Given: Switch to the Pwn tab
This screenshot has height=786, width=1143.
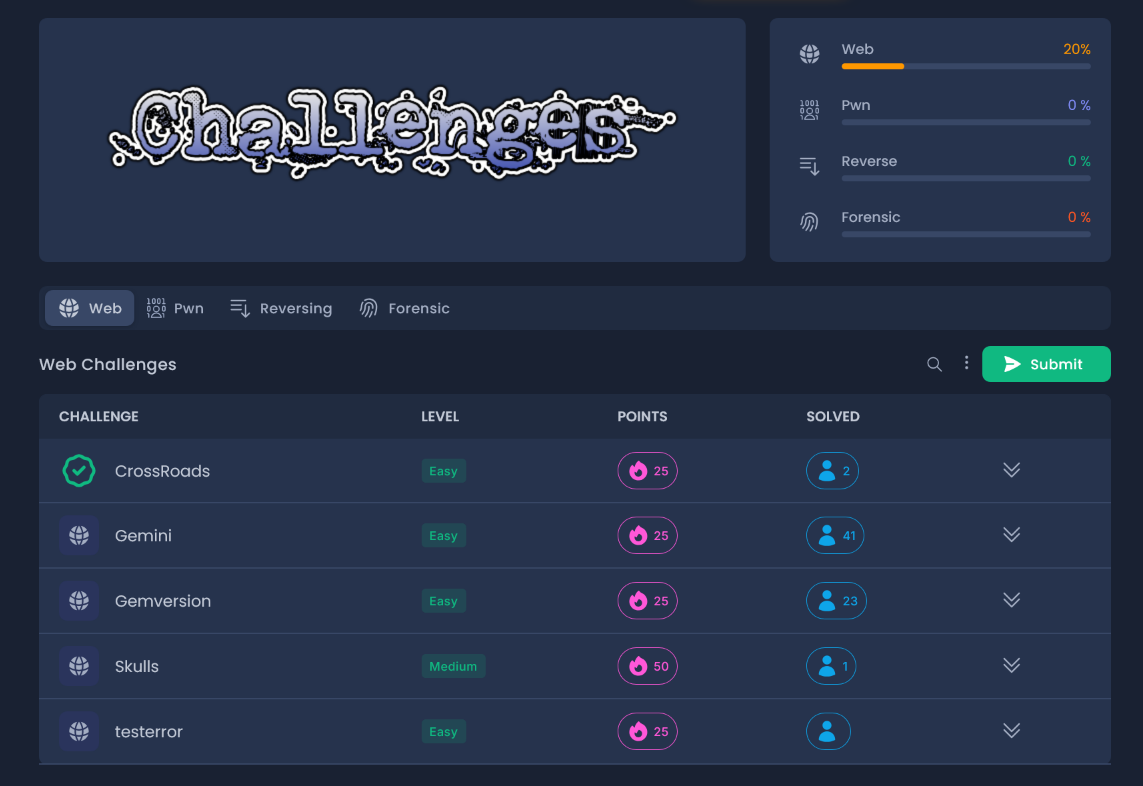Looking at the screenshot, I should [175, 308].
